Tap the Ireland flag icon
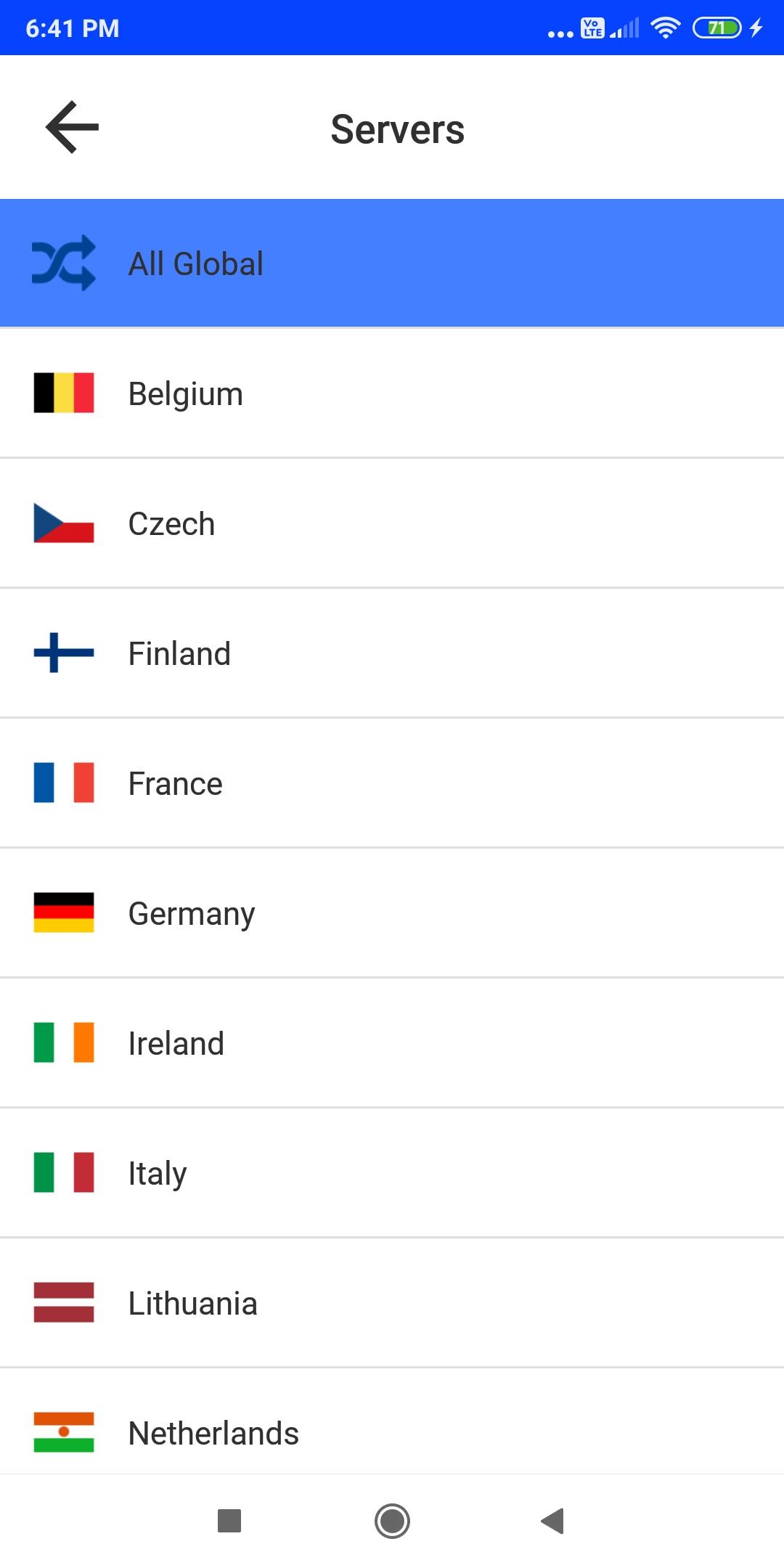 [64, 1042]
